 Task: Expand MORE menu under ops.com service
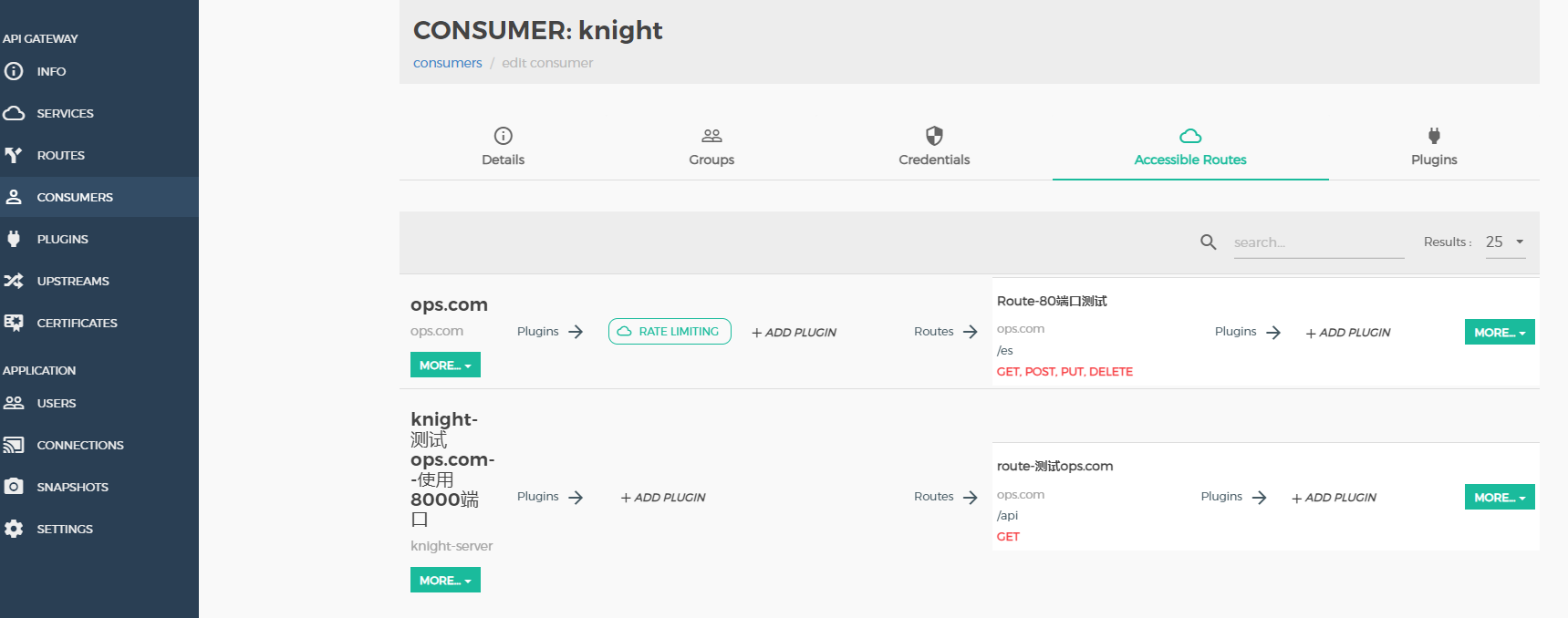pos(445,365)
